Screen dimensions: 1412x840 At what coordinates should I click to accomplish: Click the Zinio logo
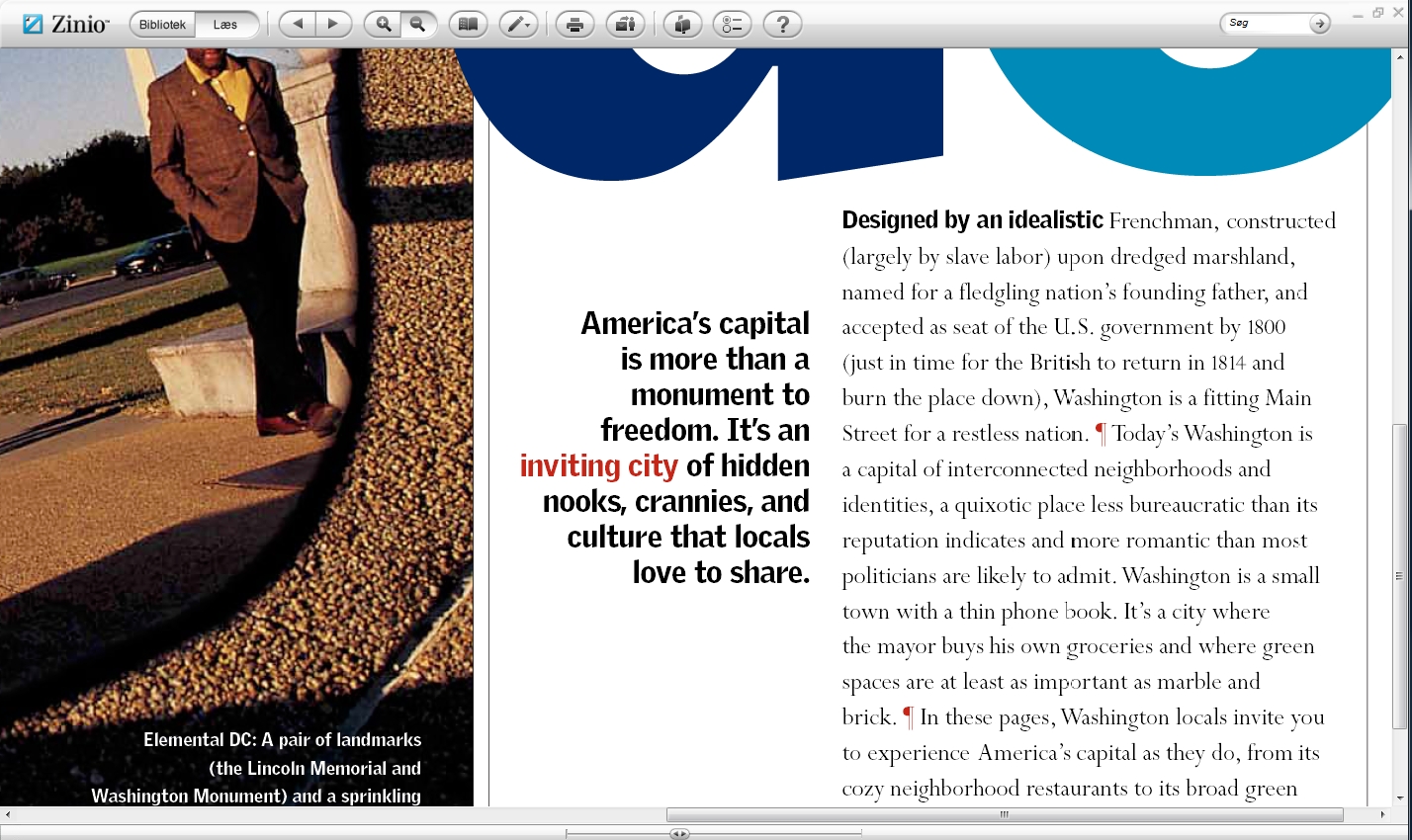tap(66, 25)
